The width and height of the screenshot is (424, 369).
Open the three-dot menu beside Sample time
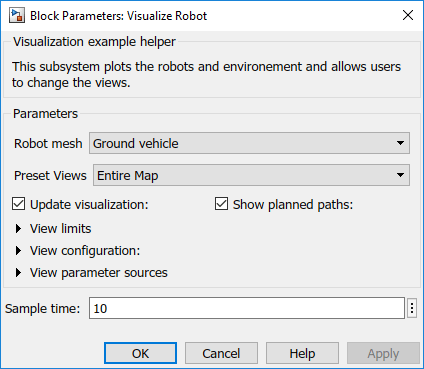[412, 308]
